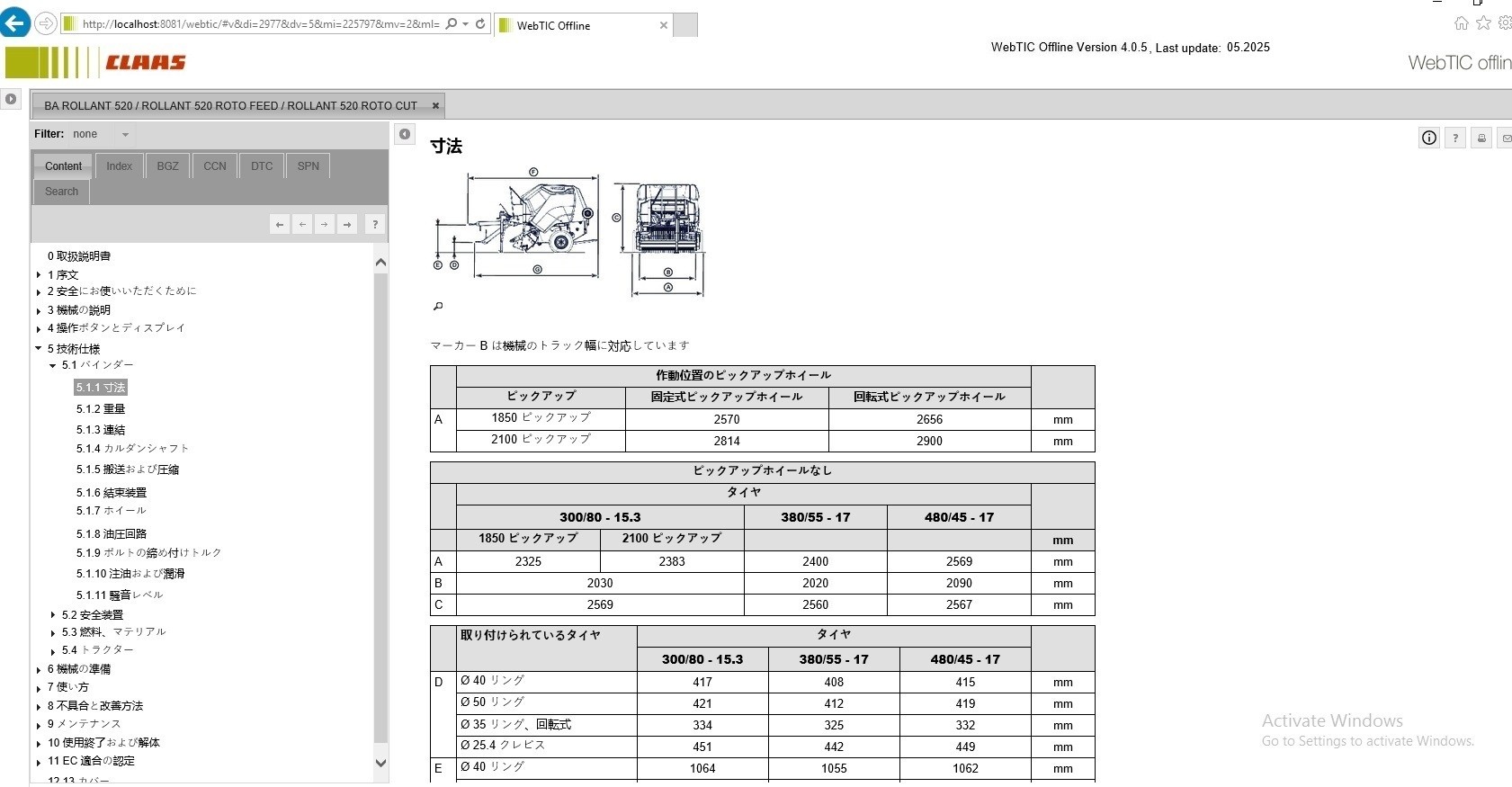Expand tree node 1 序文
The image size is (1512, 787).
point(39,275)
